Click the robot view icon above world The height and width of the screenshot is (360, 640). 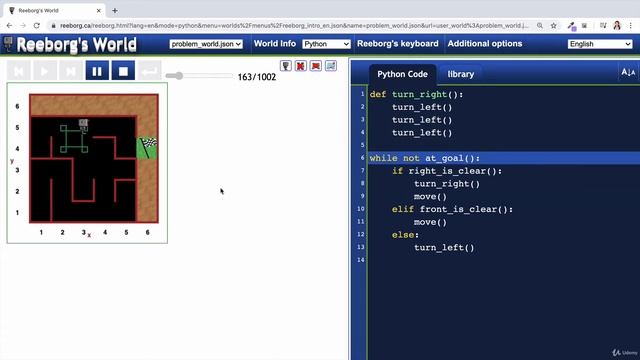[x=286, y=66]
